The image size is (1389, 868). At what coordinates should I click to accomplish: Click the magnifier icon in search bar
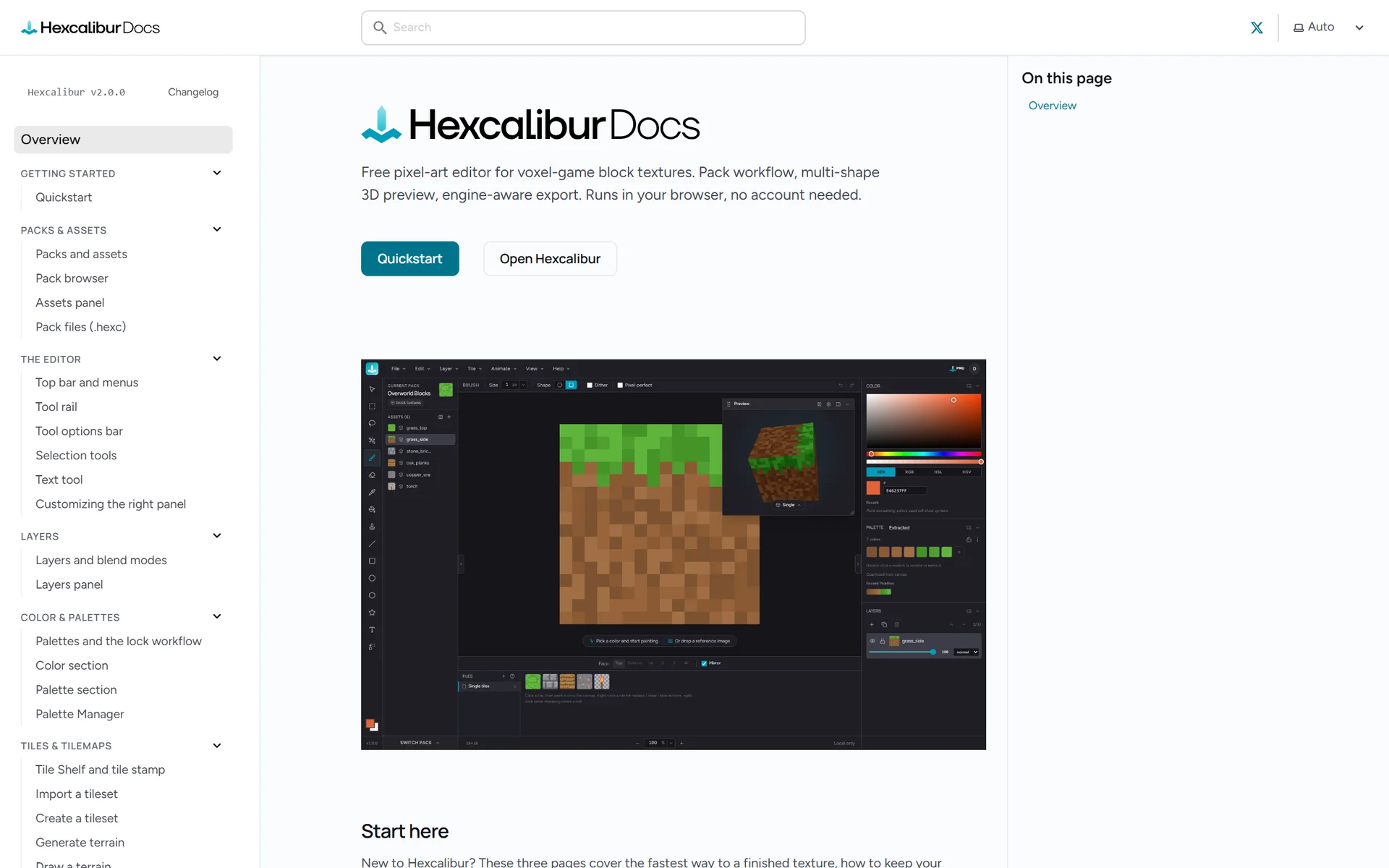pyautogui.click(x=380, y=27)
